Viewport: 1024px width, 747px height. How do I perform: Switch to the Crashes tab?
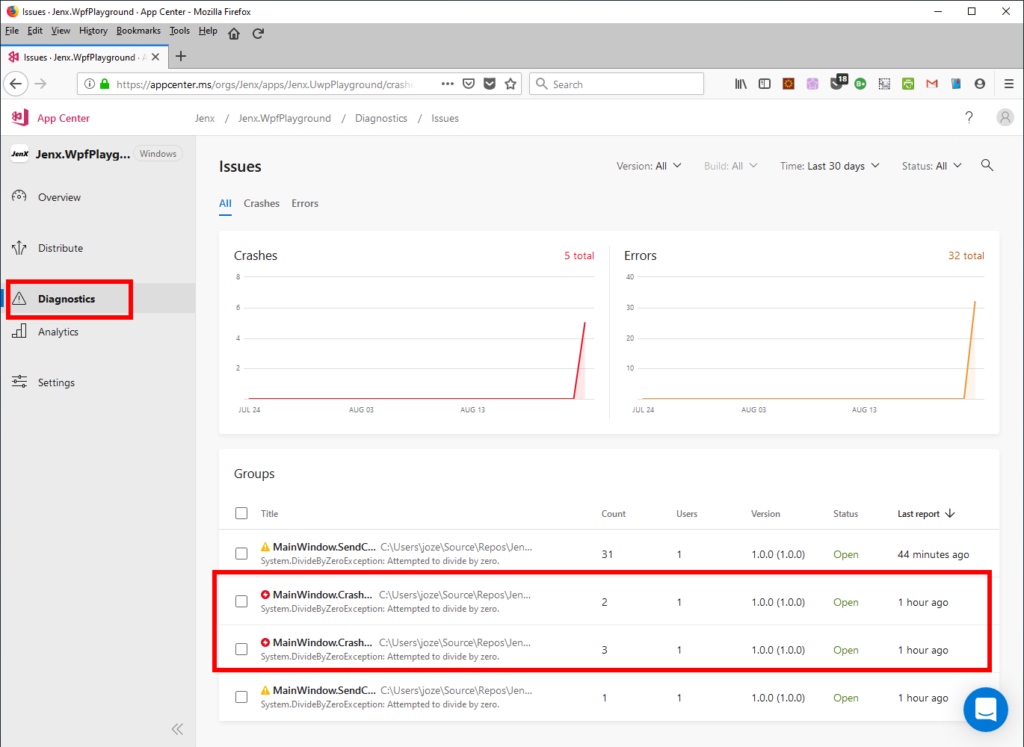pos(261,203)
